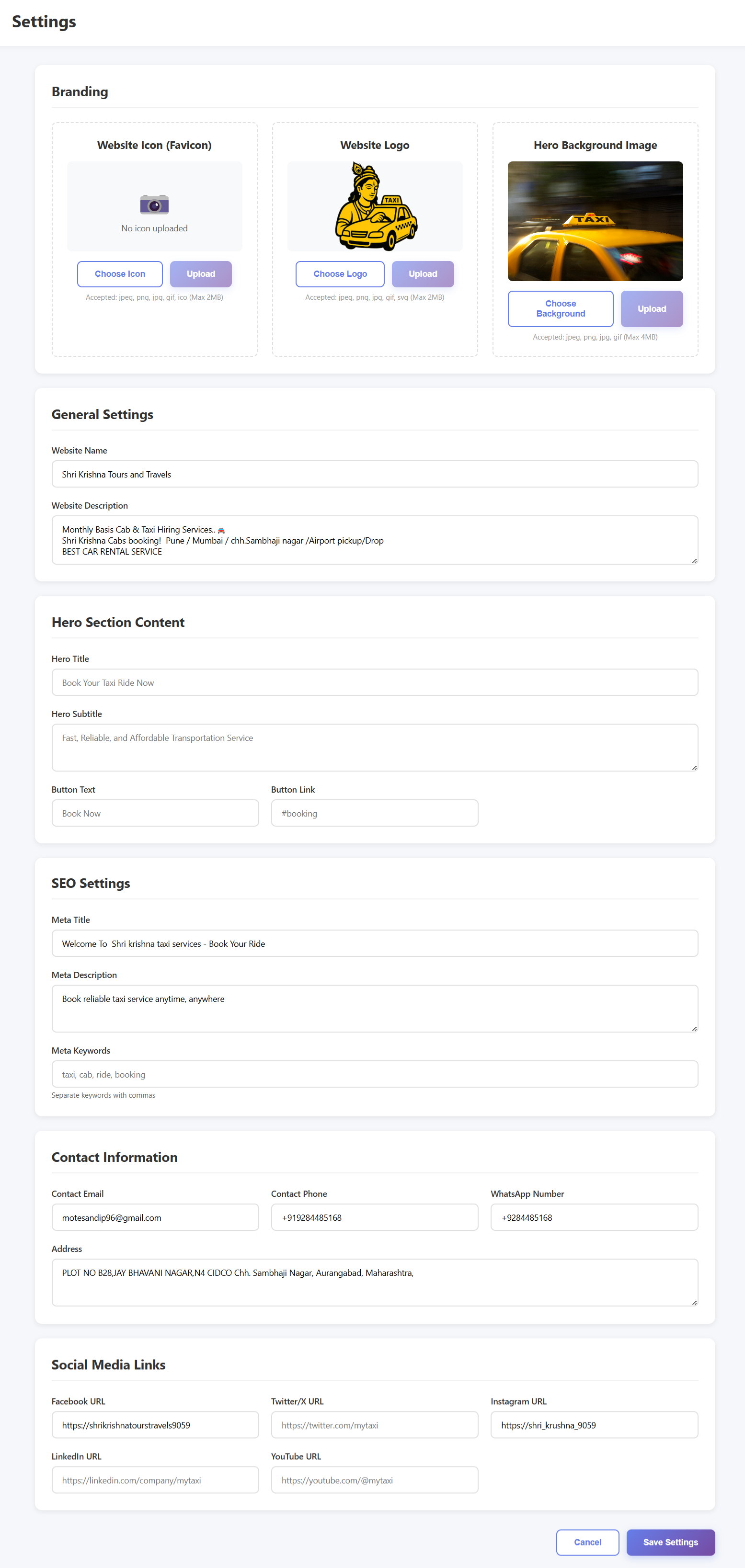Click the WhatsApp Number input
This screenshot has width=745, height=1568.
click(x=594, y=1217)
